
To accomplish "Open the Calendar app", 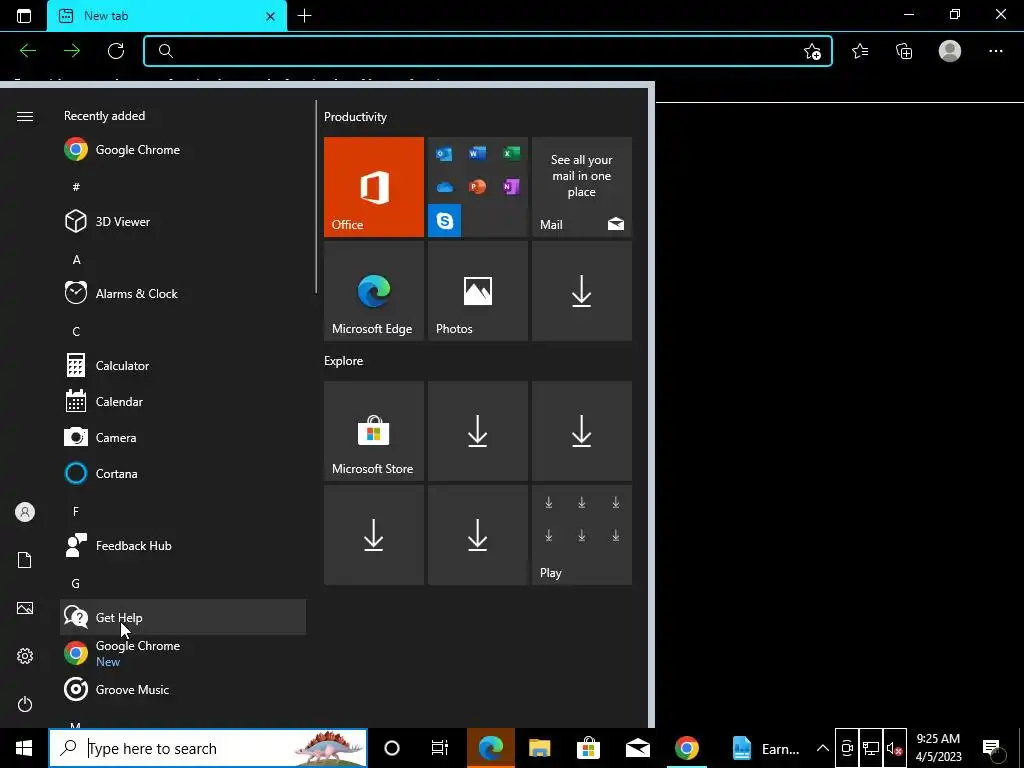I will point(183,401).
